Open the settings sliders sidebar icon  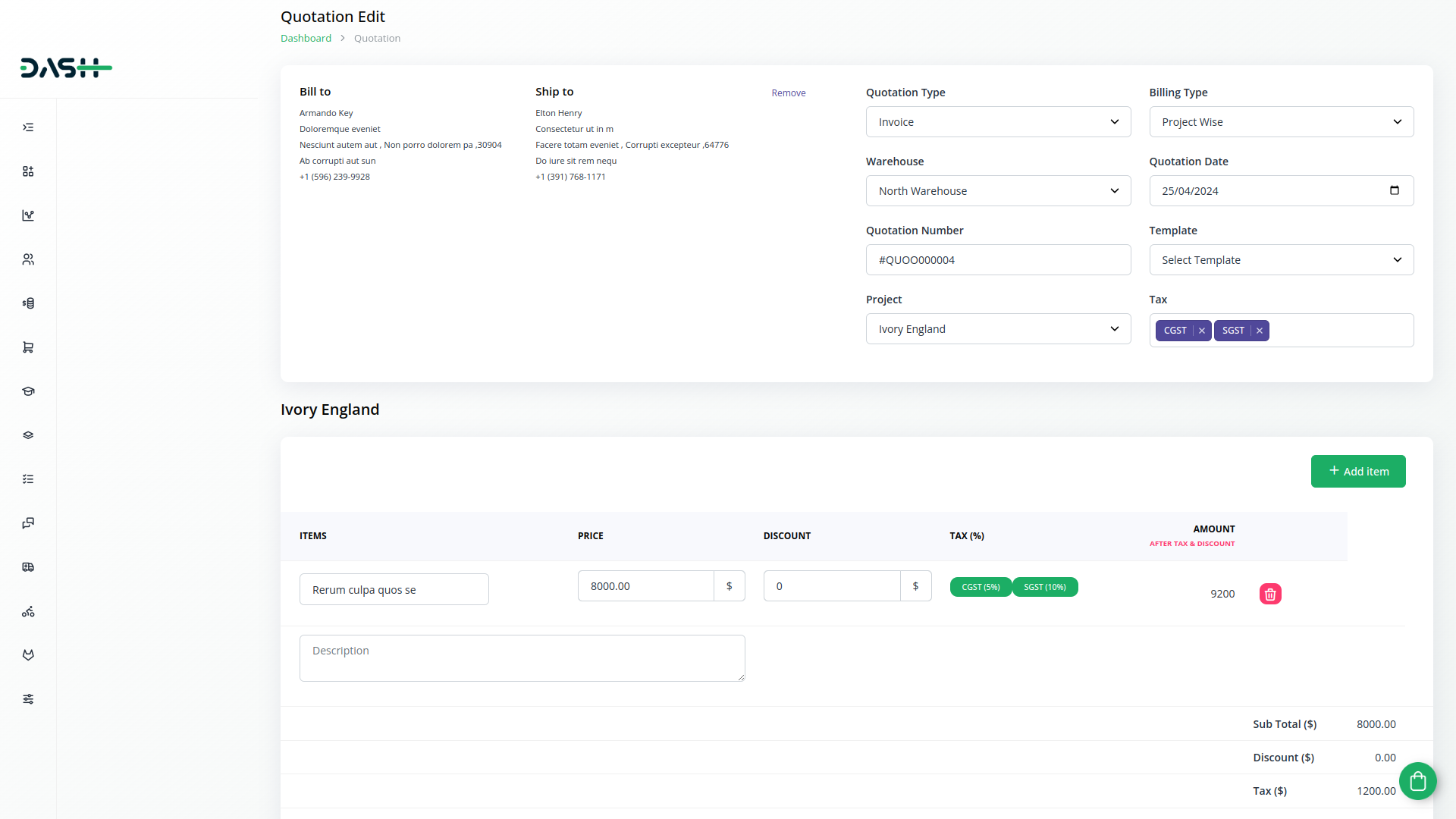click(28, 699)
